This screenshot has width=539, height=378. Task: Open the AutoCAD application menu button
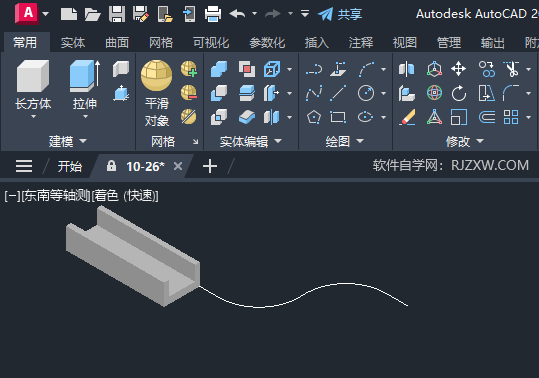click(27, 14)
